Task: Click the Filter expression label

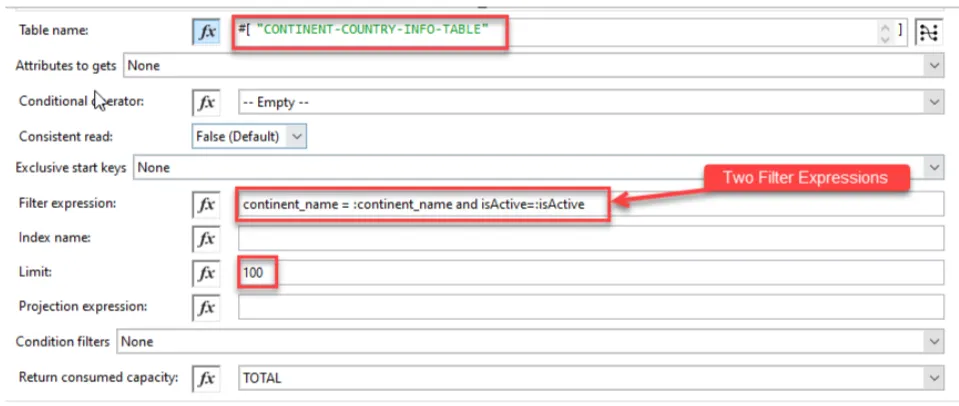Action: point(67,202)
